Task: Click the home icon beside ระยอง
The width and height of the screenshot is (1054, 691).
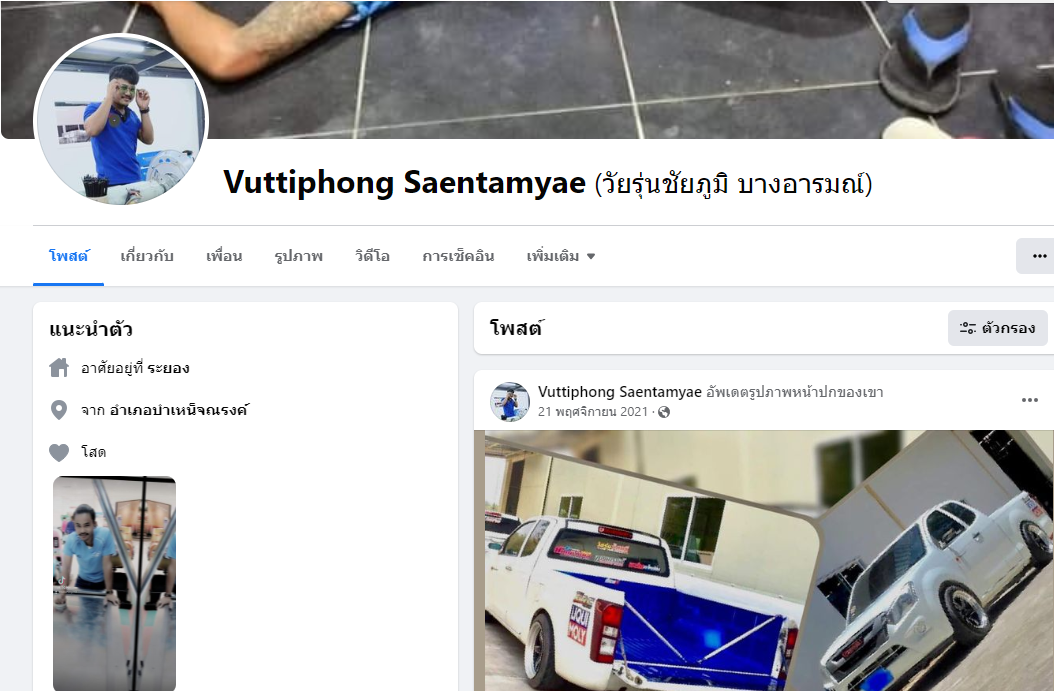Action: pyautogui.click(x=59, y=368)
